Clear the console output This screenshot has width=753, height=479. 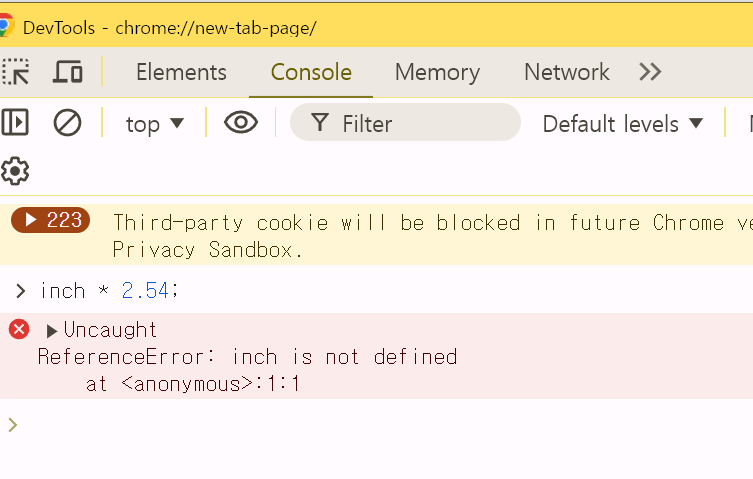67,123
